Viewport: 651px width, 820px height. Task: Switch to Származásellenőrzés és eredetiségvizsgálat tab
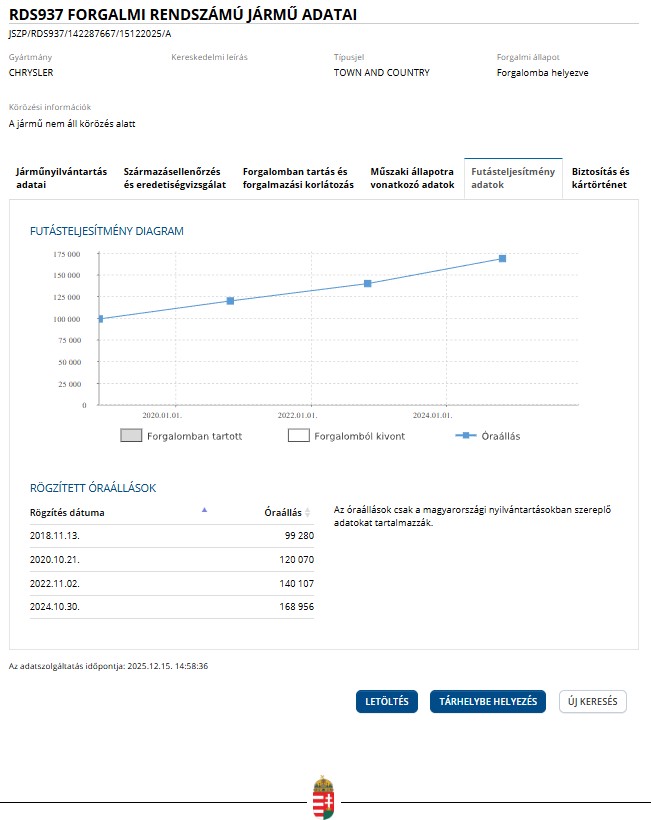[174, 178]
